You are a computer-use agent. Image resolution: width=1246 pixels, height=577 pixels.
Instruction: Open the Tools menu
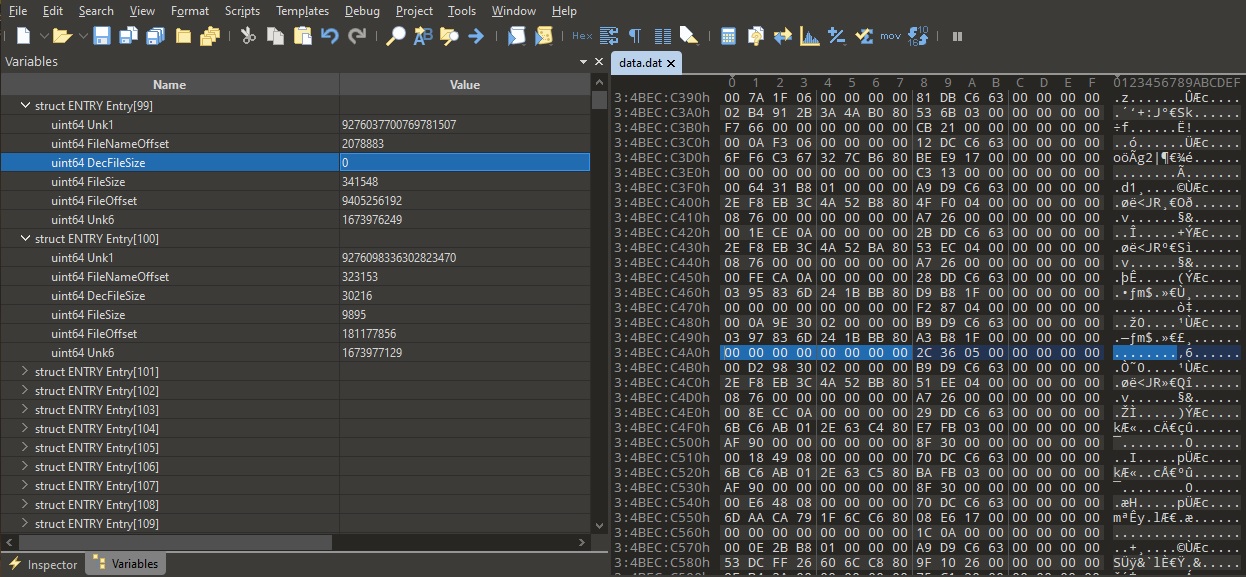462,11
